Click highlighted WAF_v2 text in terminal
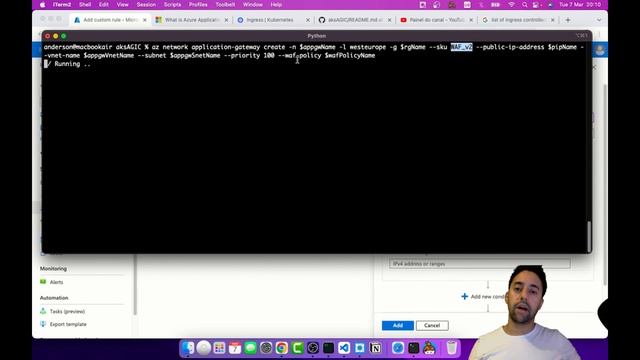The height and width of the screenshot is (360, 640). (x=461, y=47)
